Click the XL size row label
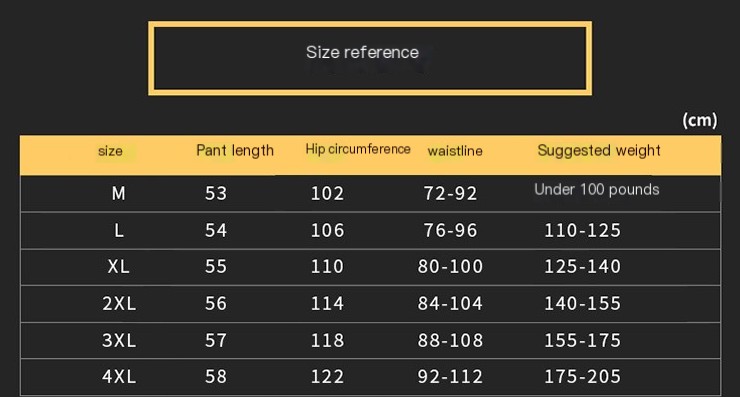The width and height of the screenshot is (740, 397). 118,267
